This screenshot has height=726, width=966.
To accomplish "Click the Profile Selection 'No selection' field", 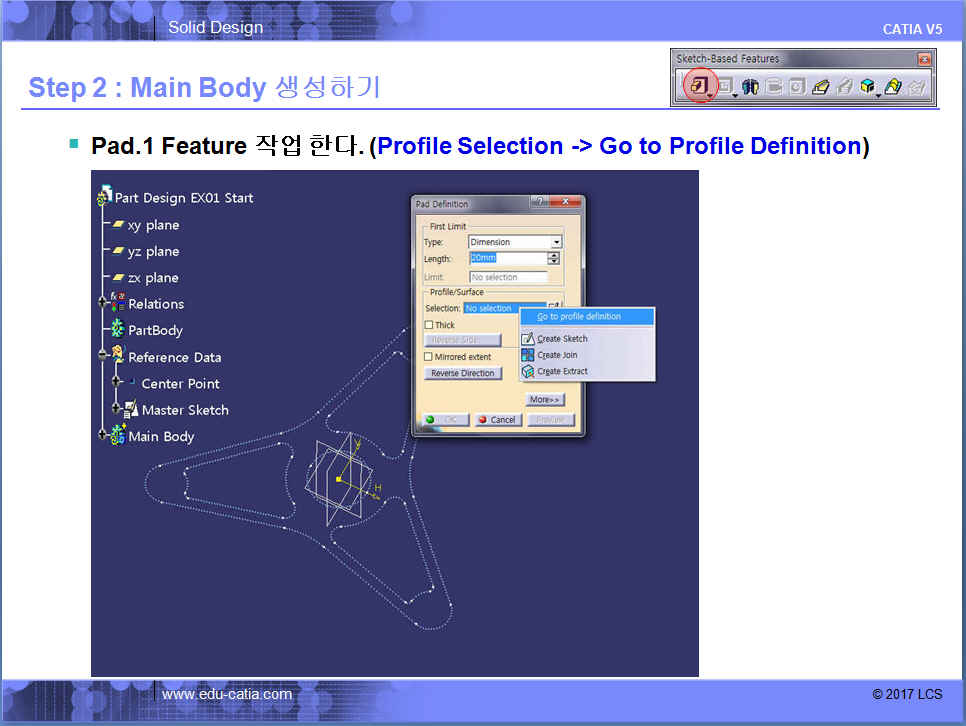I will click(x=504, y=308).
